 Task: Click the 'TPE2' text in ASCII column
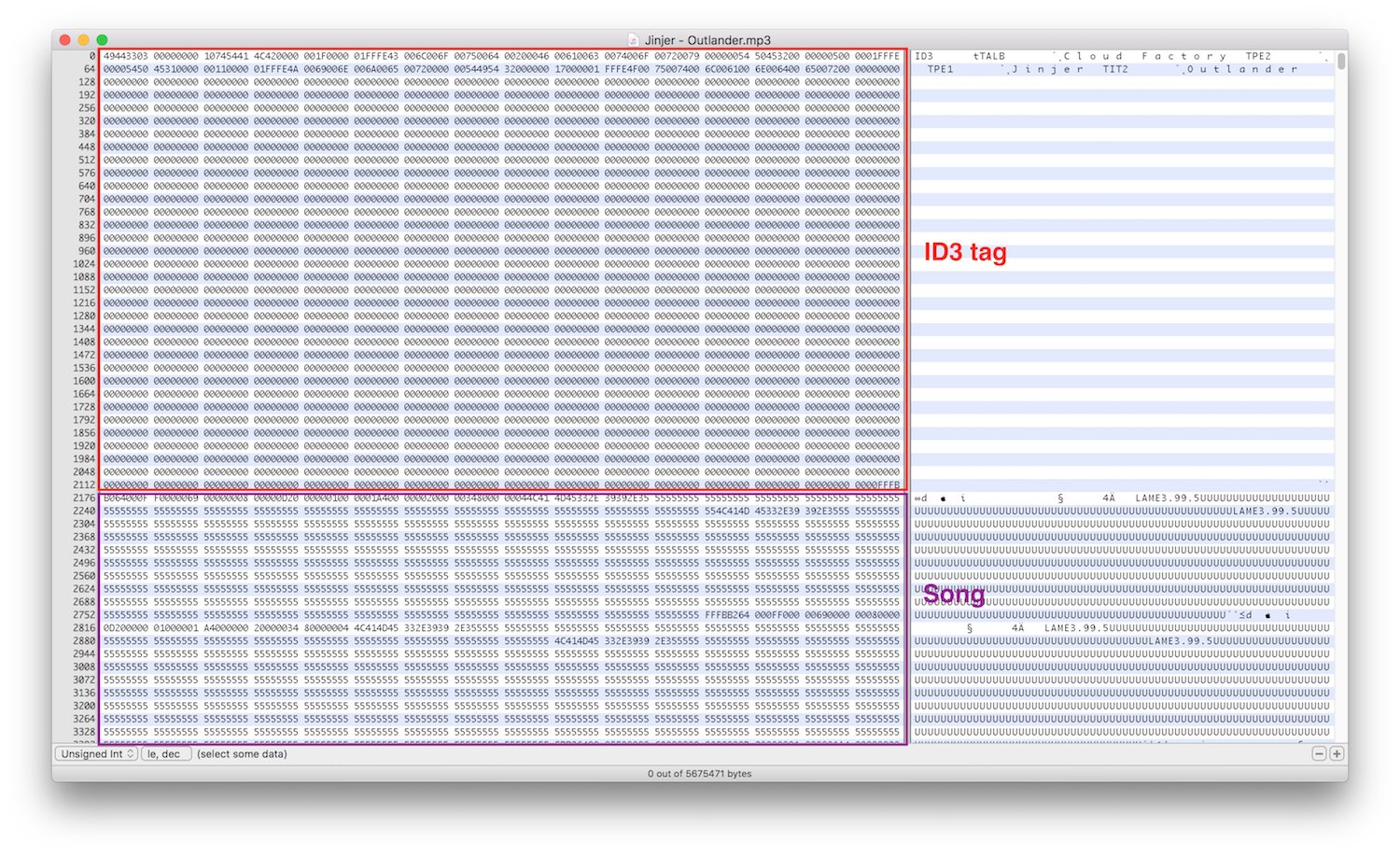click(x=1258, y=56)
